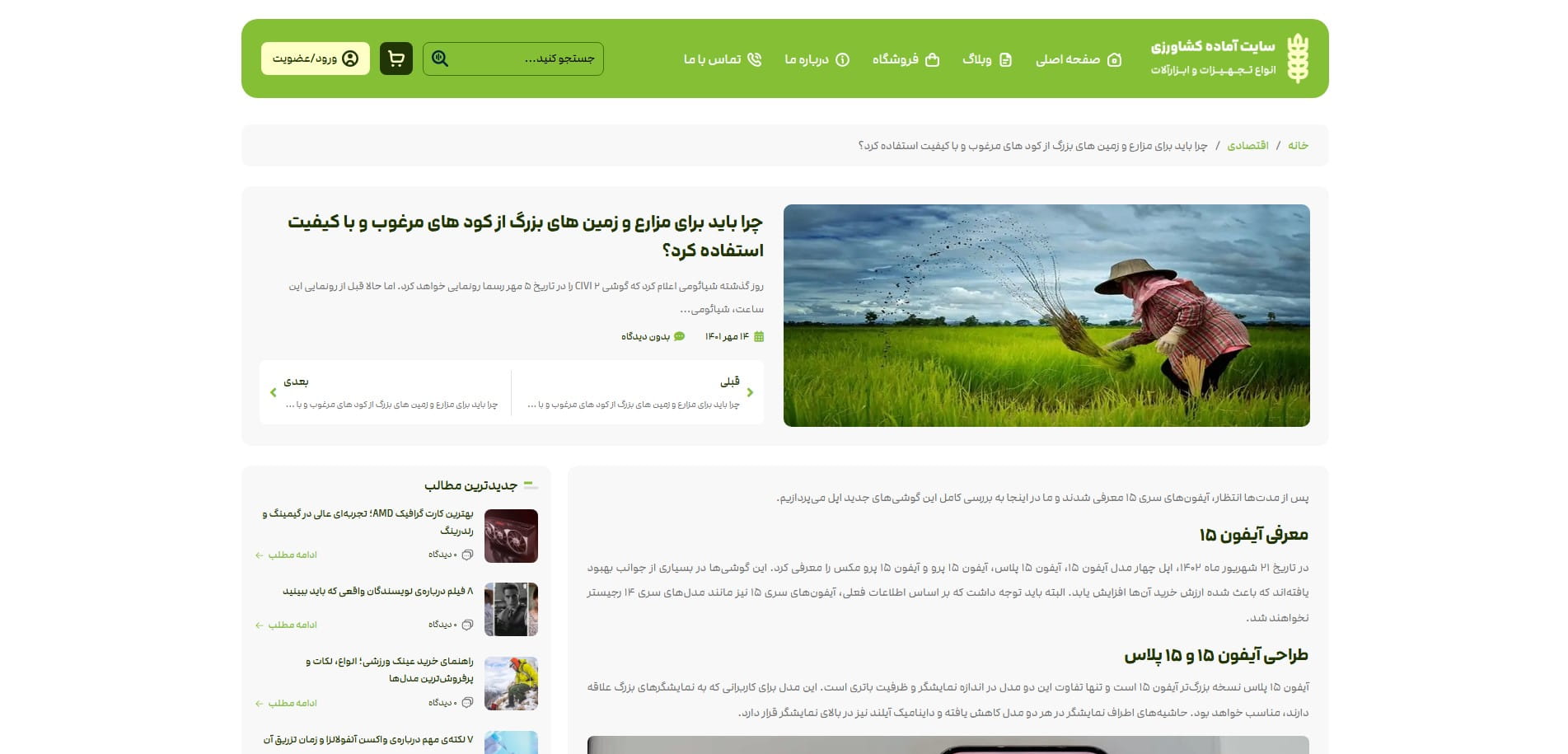Click the بدون دیدگاه comments text
The image size is (1568, 754).
tap(645, 336)
